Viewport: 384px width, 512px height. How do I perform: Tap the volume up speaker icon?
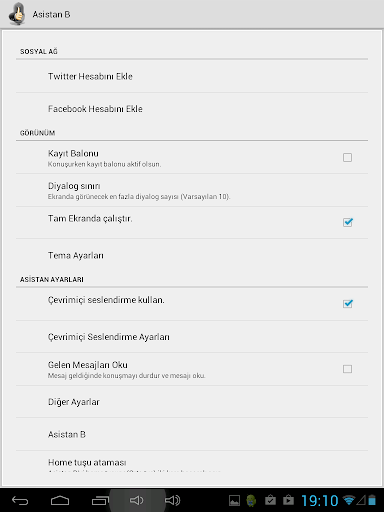pyautogui.click(x=172, y=500)
